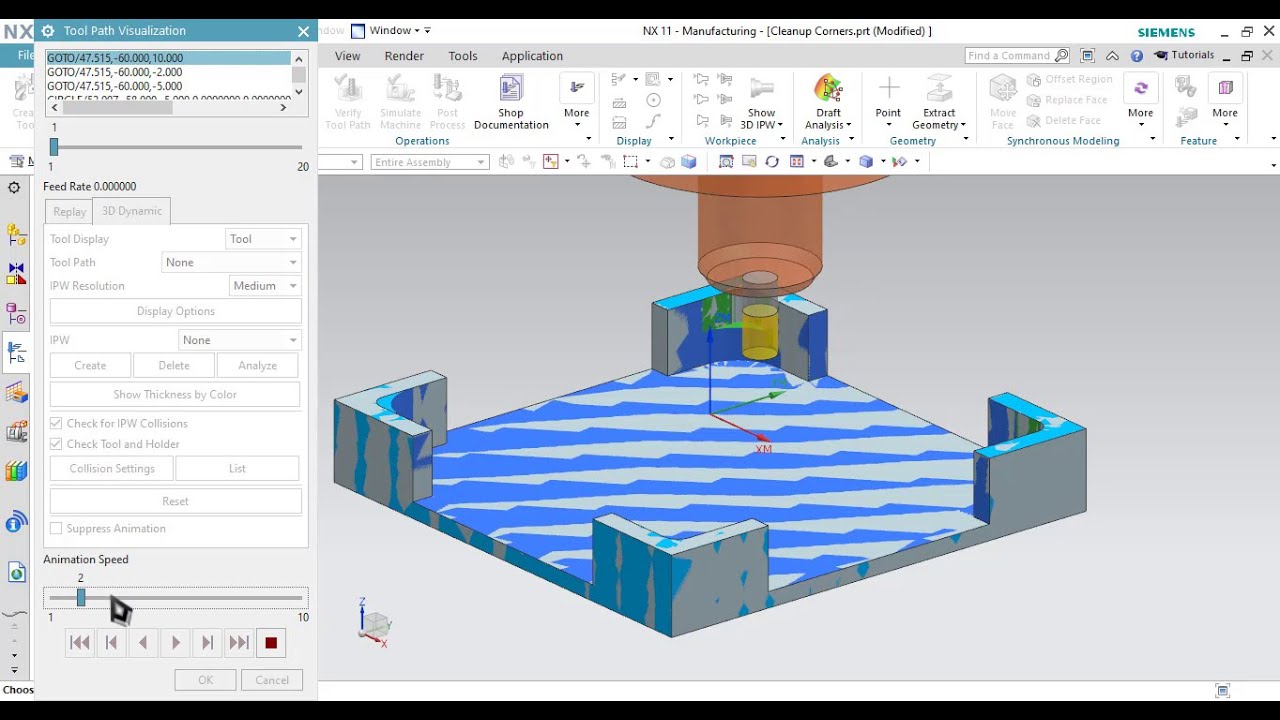The width and height of the screenshot is (1280, 720).
Task: Click the Help question mark icon
Action: 1137,57
